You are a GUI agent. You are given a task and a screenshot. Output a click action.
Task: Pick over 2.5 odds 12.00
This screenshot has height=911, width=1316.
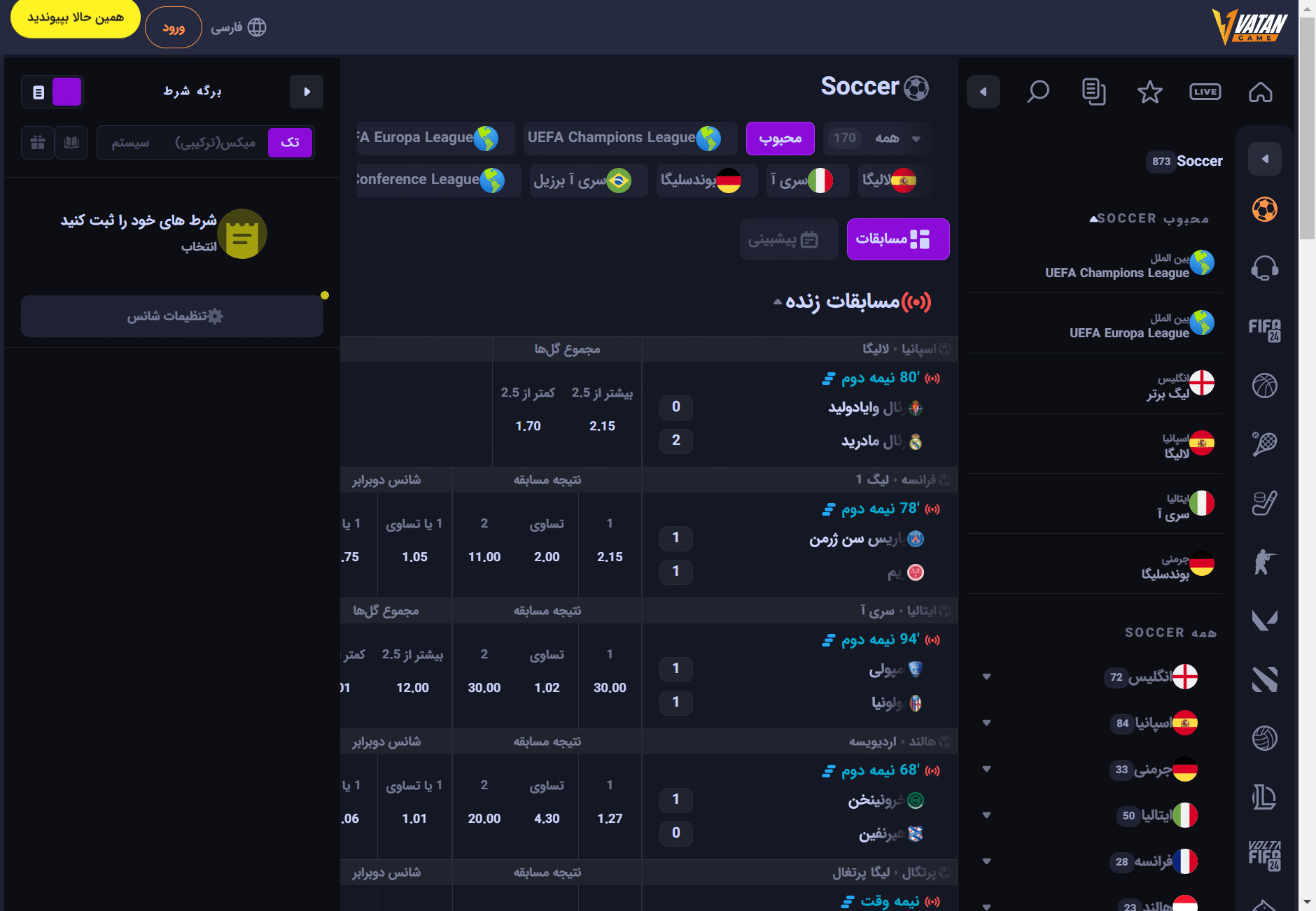pyautogui.click(x=412, y=688)
